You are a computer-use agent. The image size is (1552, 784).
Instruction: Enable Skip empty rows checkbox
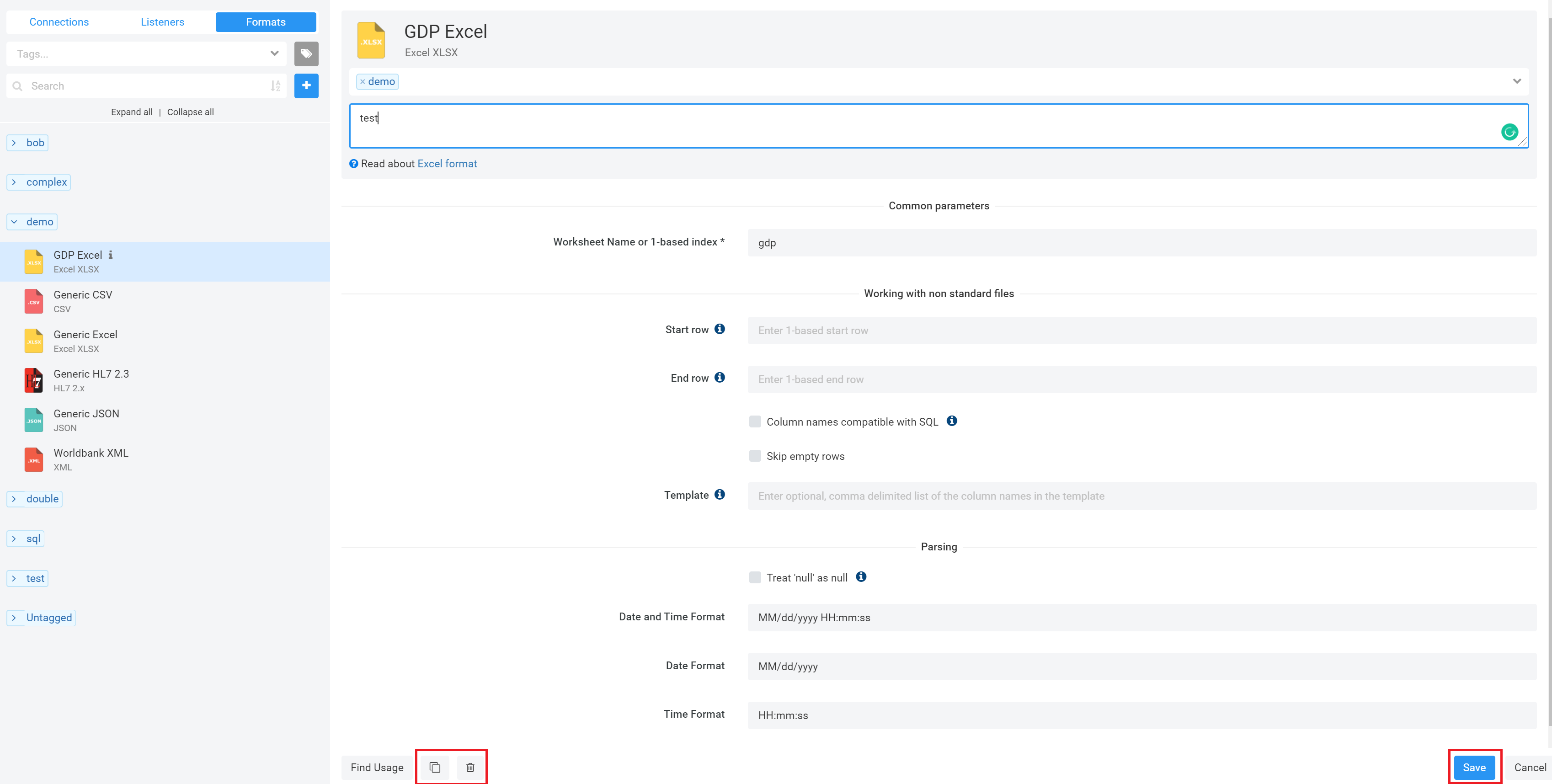click(755, 456)
